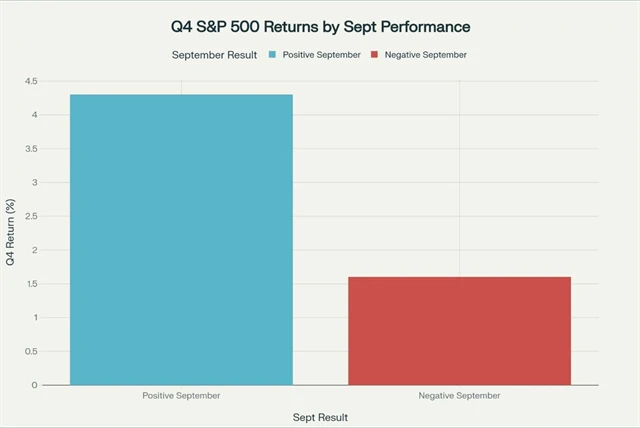Click the 4 y-axis tick label
The height and width of the screenshot is (428, 640).
(35, 115)
